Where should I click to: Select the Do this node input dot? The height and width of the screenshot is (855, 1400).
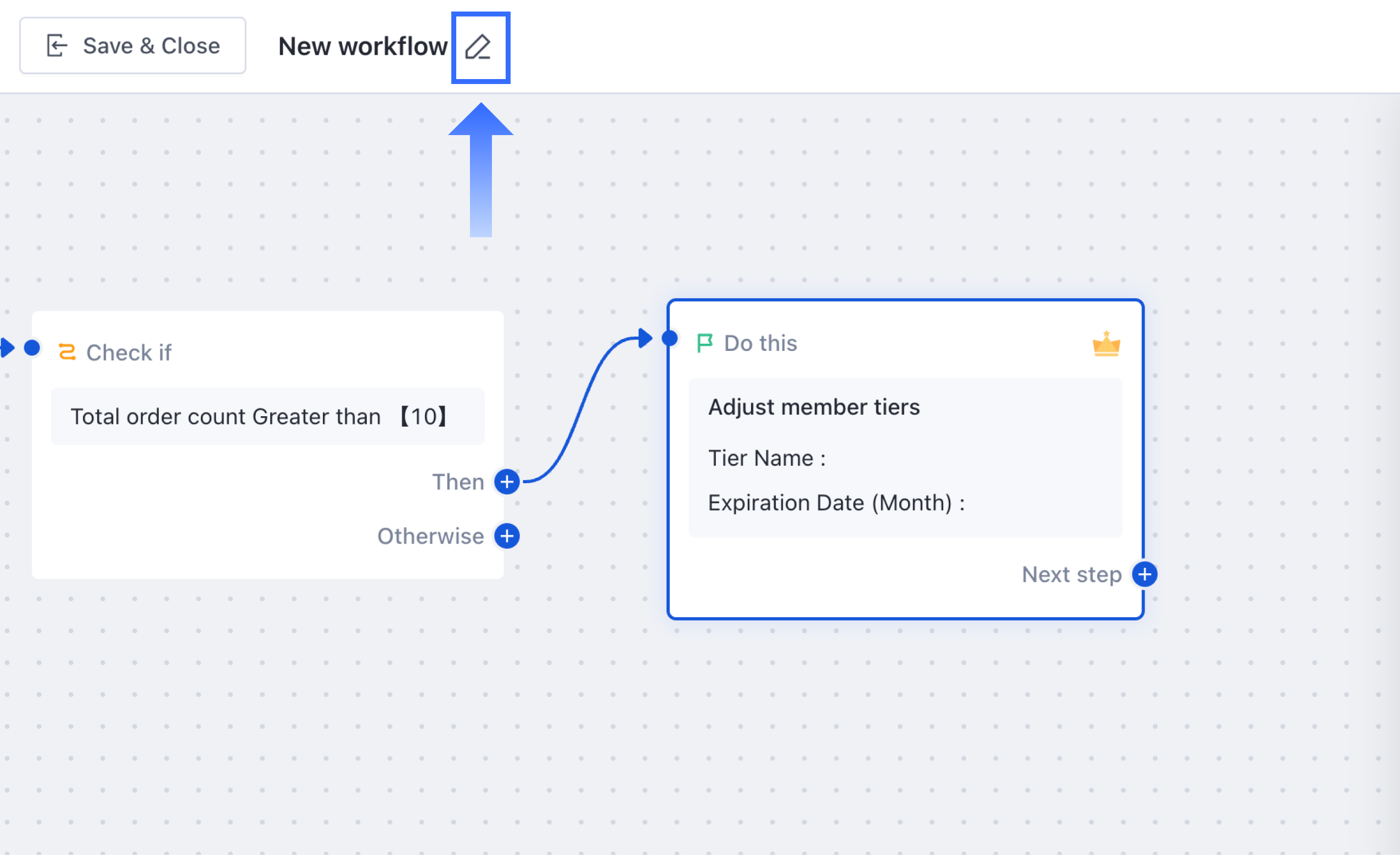tap(670, 339)
